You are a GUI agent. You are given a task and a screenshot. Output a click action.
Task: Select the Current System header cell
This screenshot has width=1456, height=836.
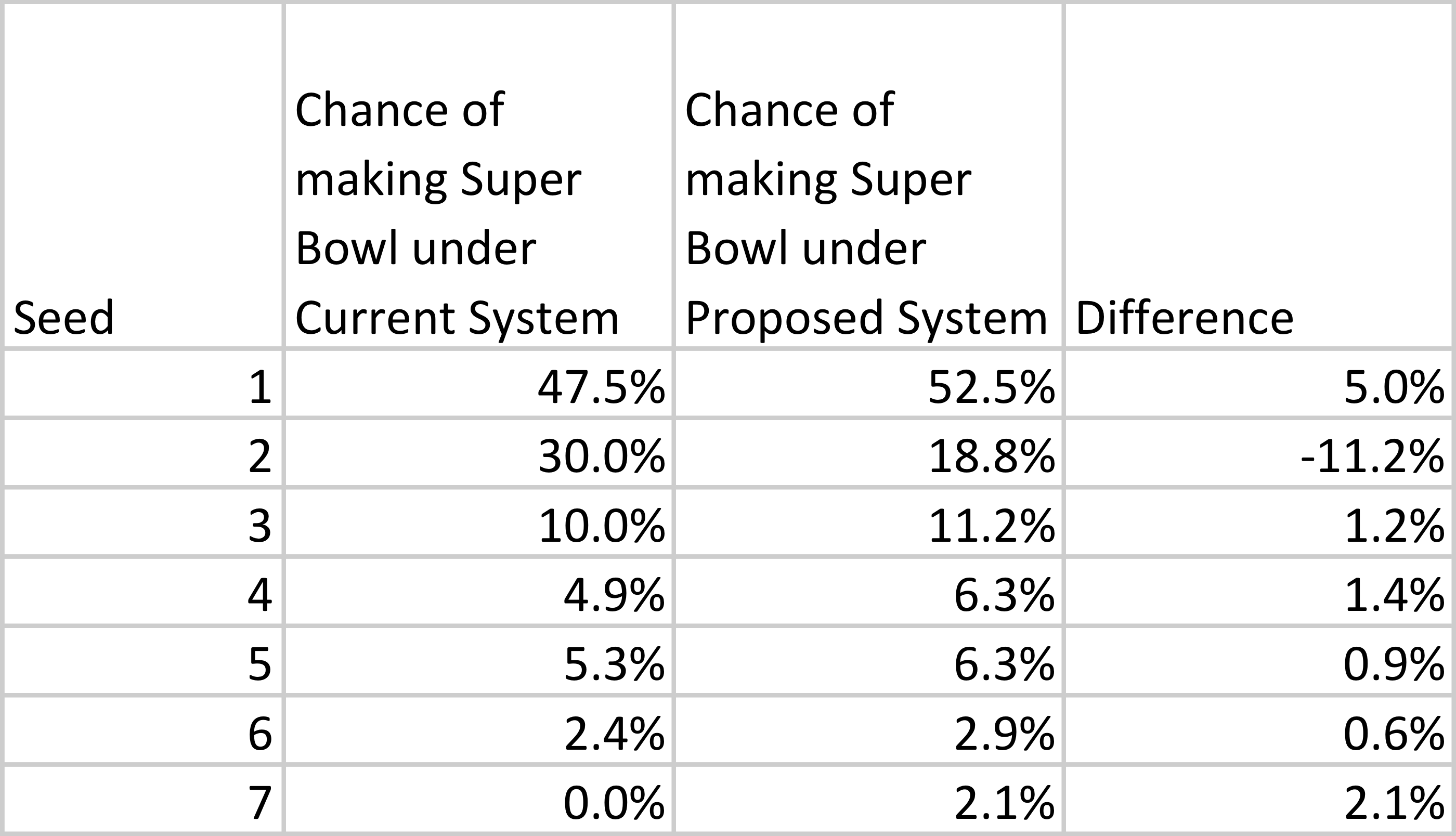coord(478,175)
